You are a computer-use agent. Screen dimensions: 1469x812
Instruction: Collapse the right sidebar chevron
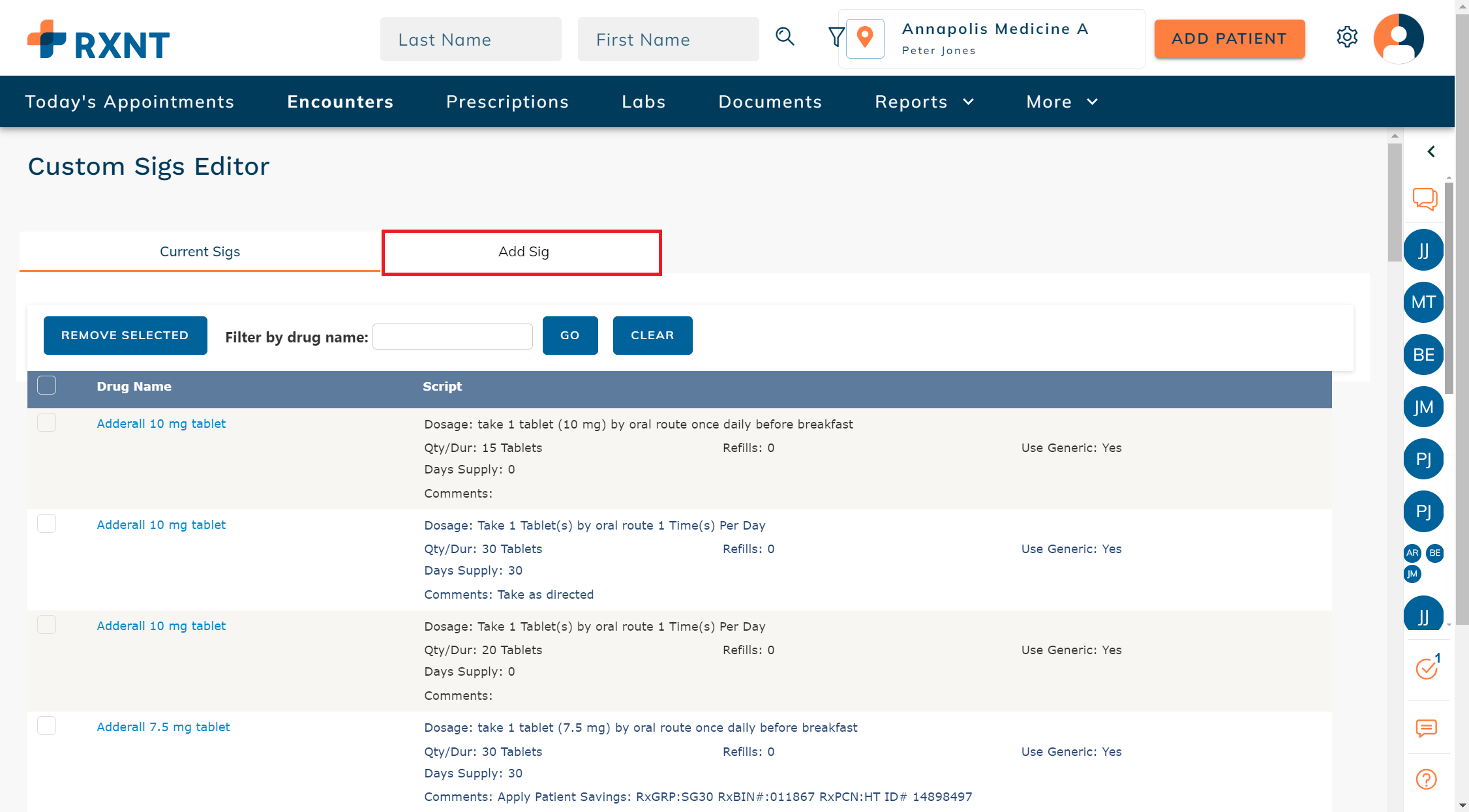tap(1431, 151)
